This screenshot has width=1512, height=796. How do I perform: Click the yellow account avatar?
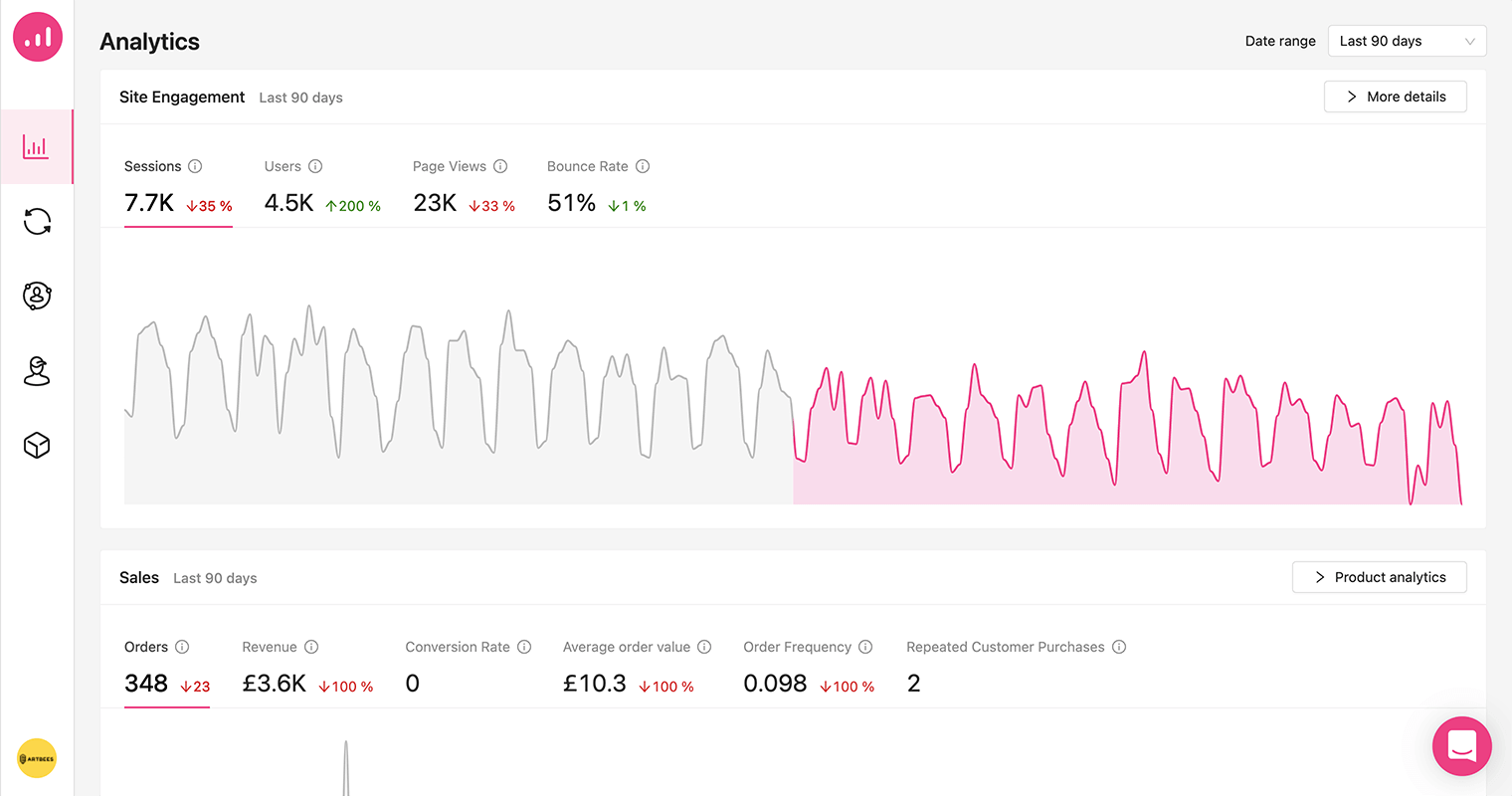coord(37,758)
